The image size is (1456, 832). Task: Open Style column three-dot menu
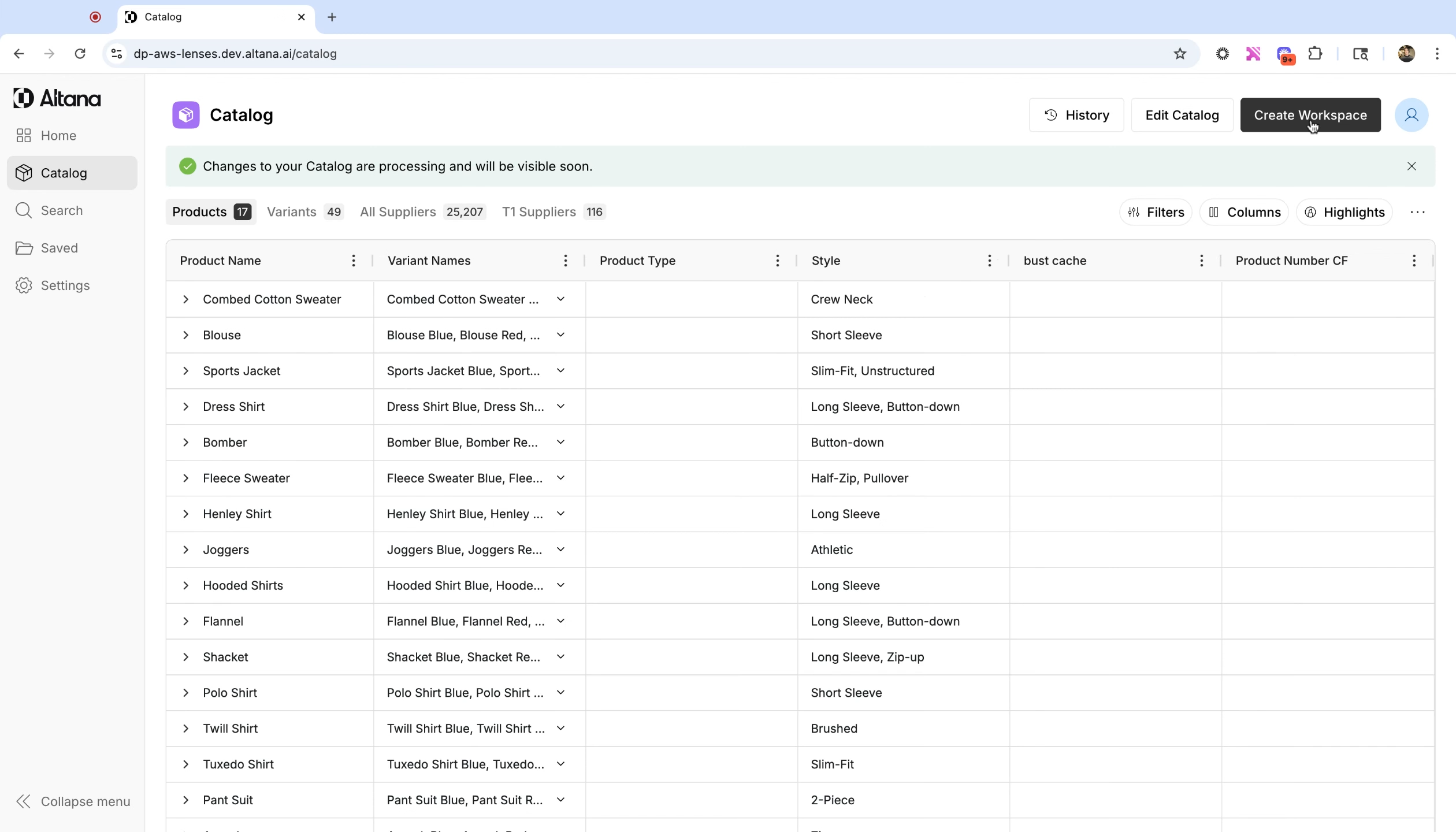(x=989, y=261)
